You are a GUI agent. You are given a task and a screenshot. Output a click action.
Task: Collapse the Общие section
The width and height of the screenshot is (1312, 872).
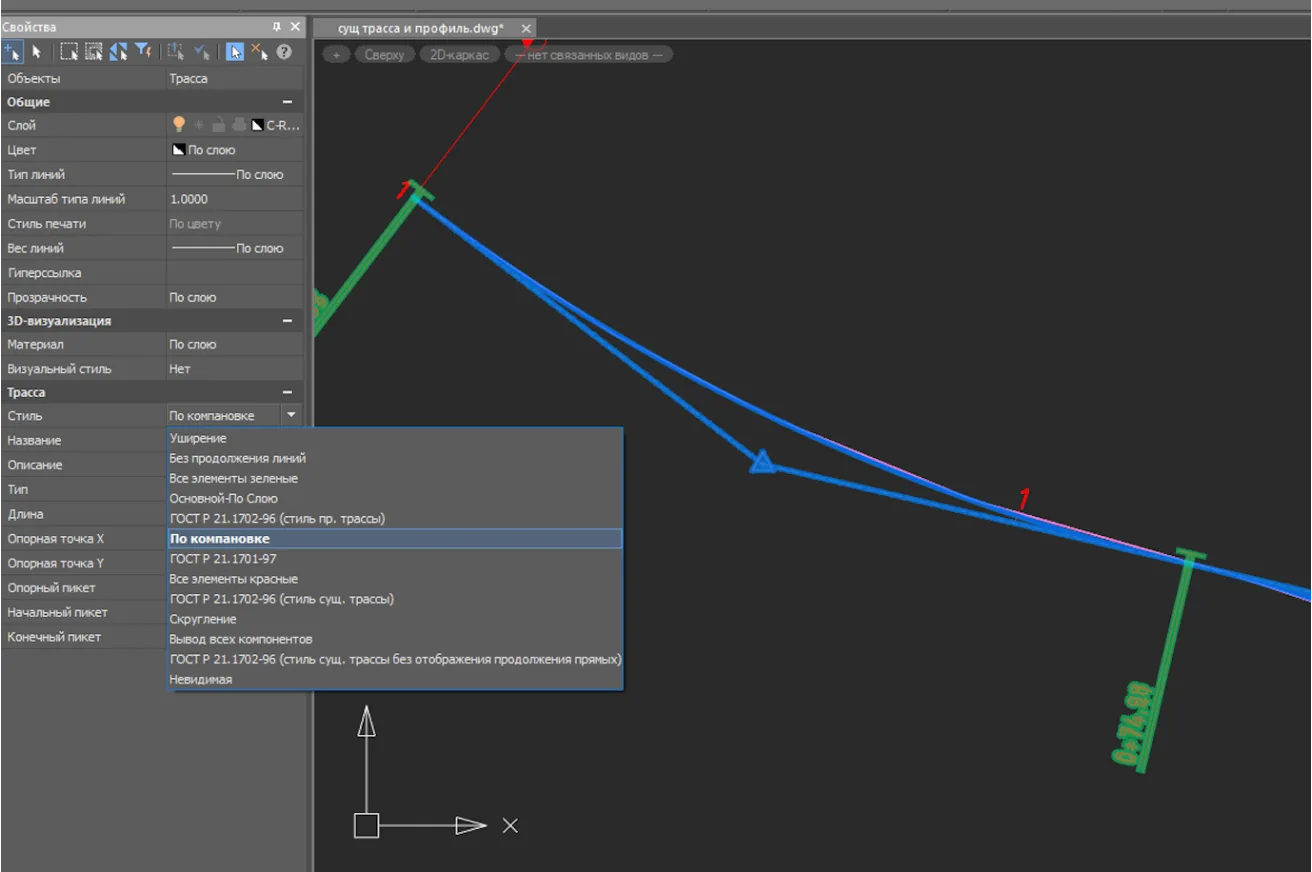coord(287,102)
